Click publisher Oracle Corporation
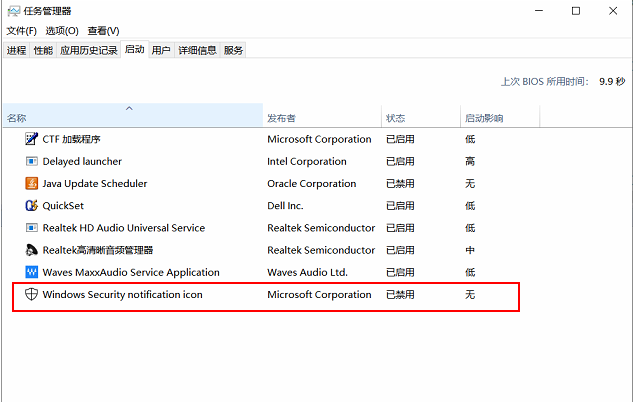This screenshot has height=402, width=633. pos(312,184)
